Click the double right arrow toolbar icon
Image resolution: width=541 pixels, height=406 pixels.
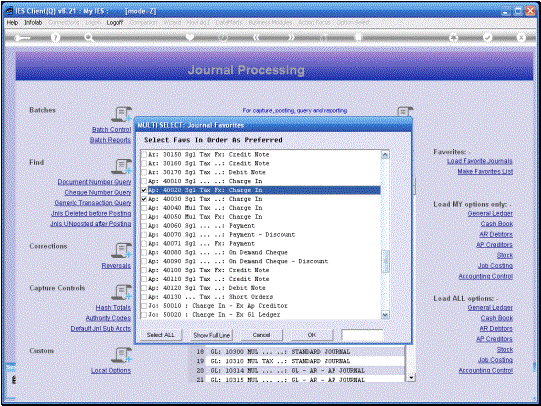tap(291, 38)
